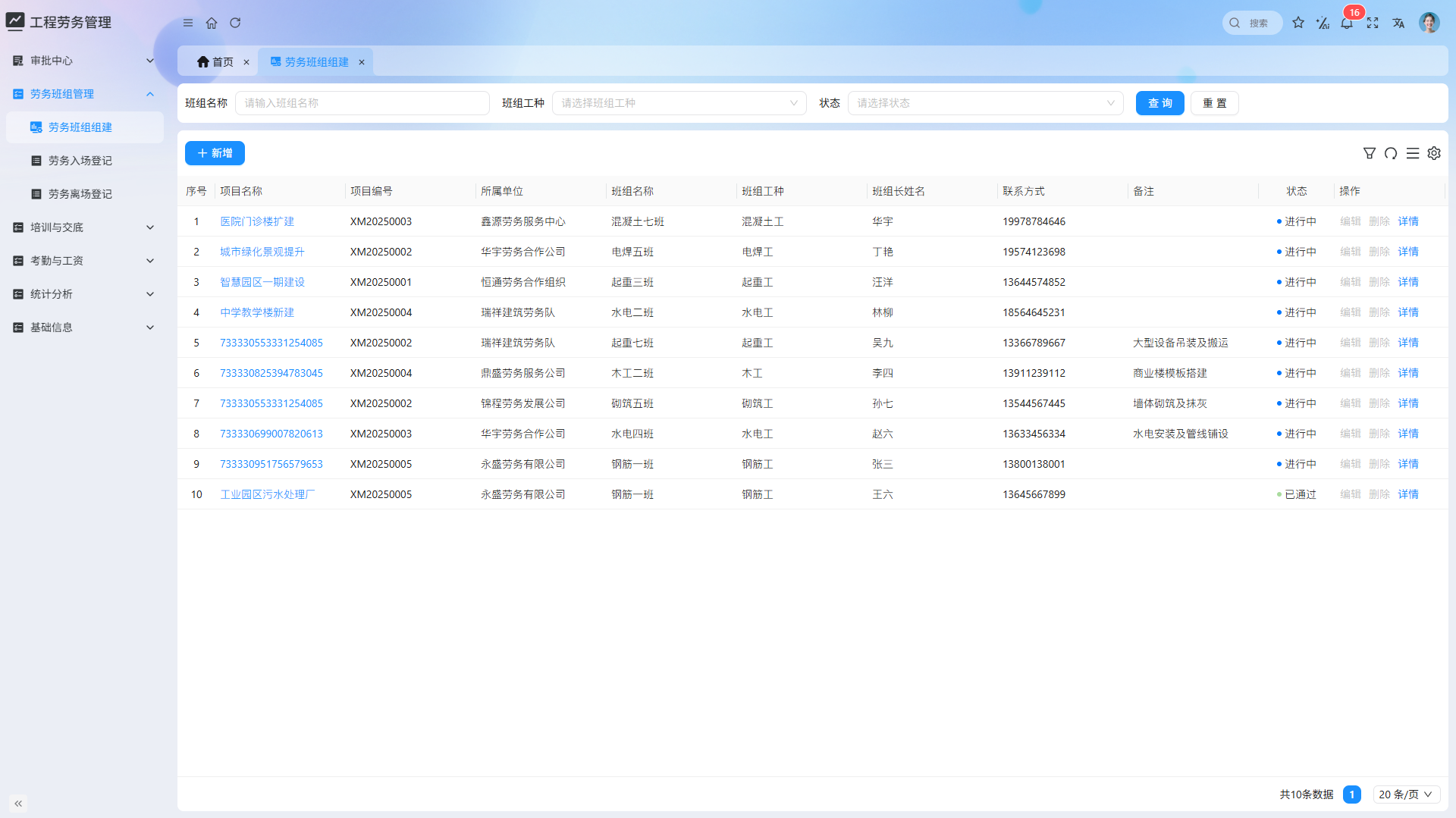This screenshot has height=818, width=1456.
Task: Open table column settings gear icon
Action: pos(1434,153)
